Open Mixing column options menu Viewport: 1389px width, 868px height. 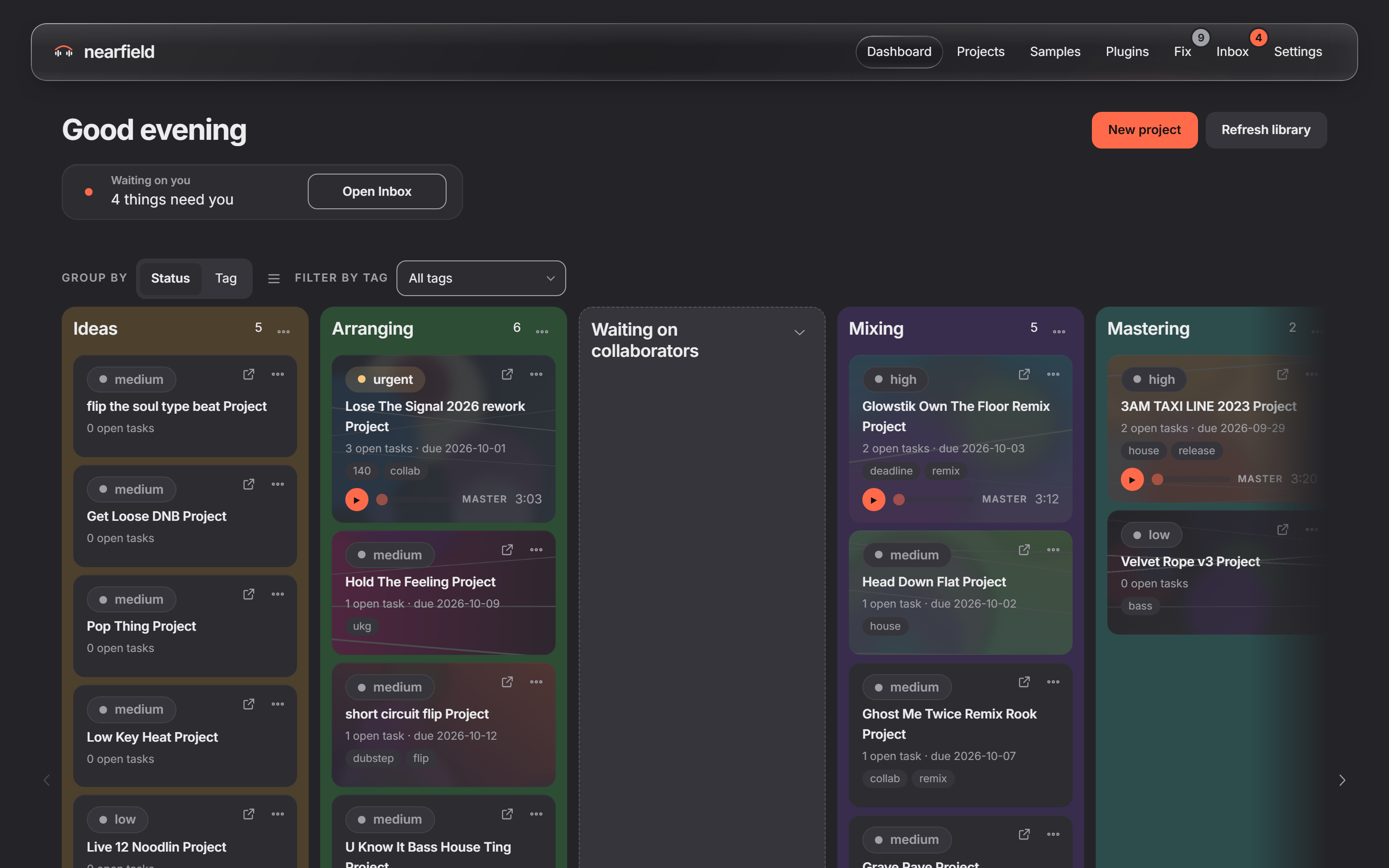coord(1059,331)
